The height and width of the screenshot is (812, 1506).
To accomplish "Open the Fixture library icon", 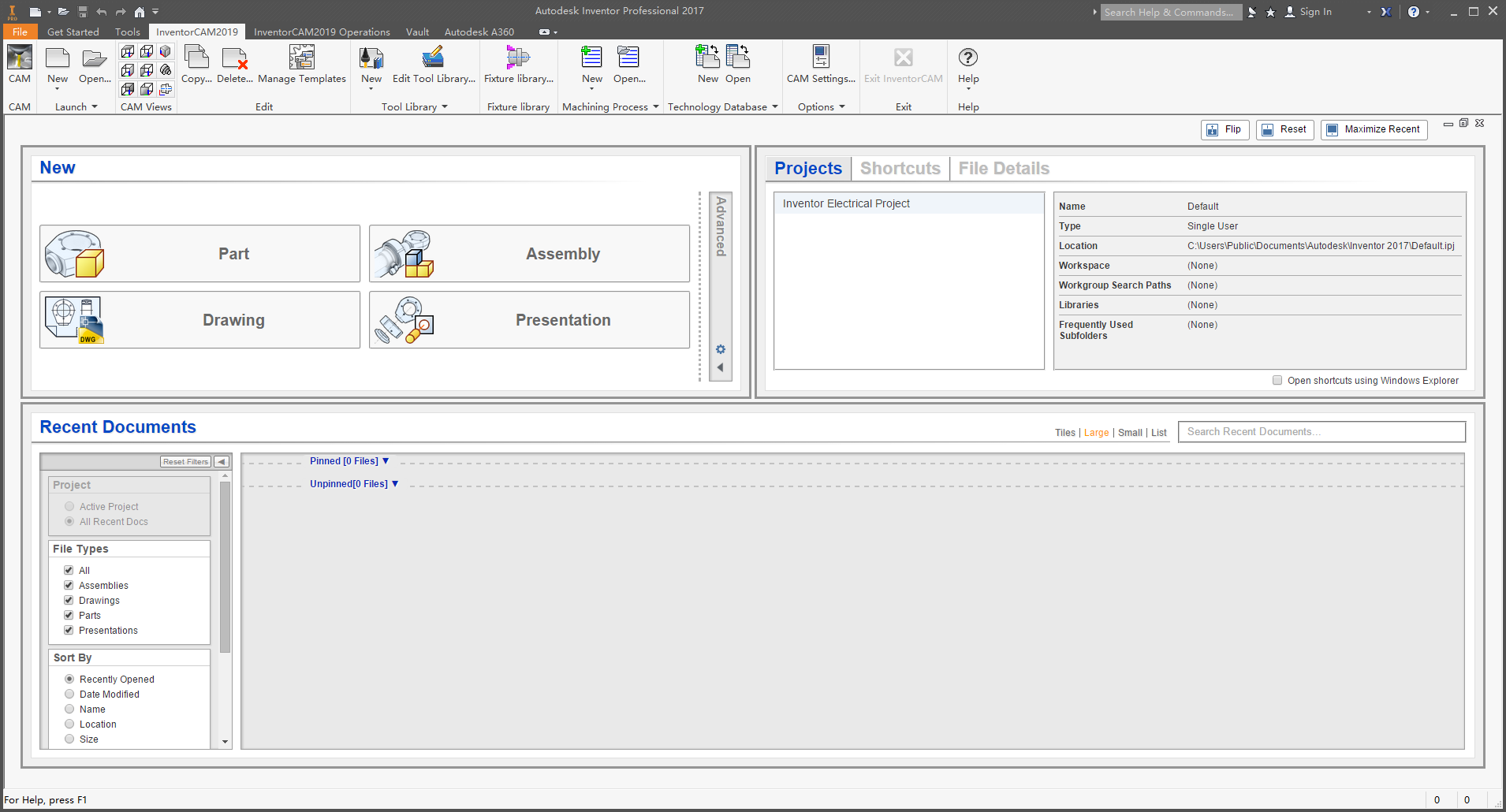I will [x=519, y=64].
